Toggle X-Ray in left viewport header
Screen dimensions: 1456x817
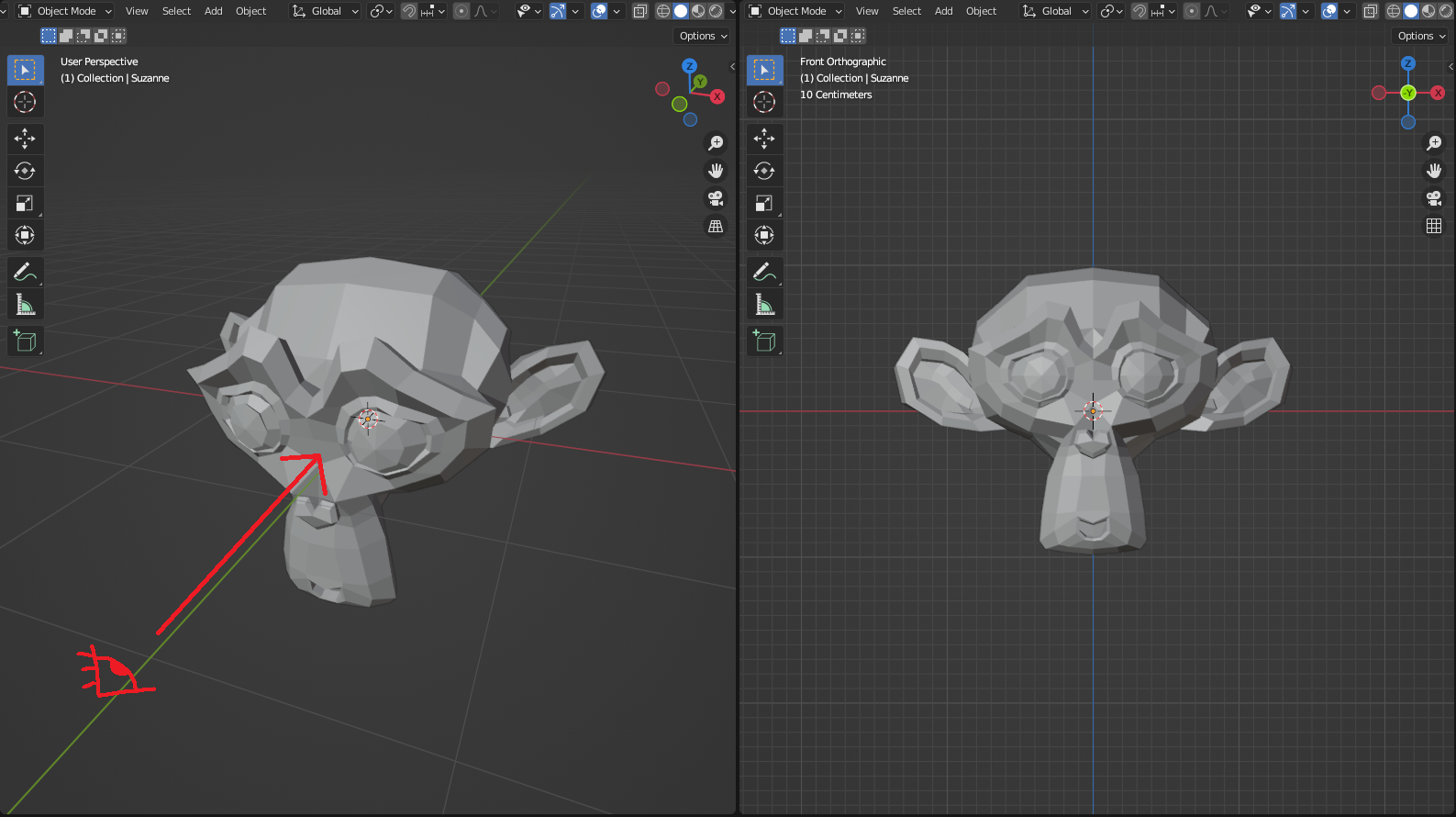(640, 11)
